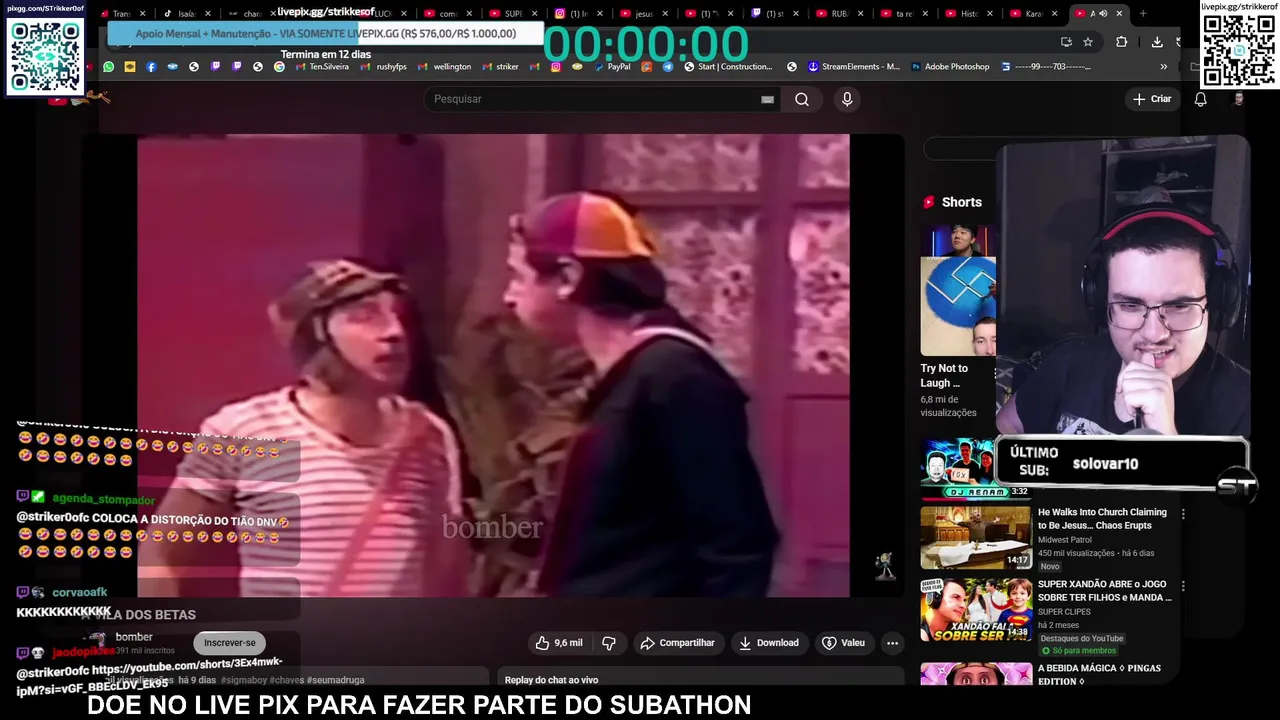The width and height of the screenshot is (1280, 720).
Task: Click the video player showing bomber
Action: (x=493, y=366)
